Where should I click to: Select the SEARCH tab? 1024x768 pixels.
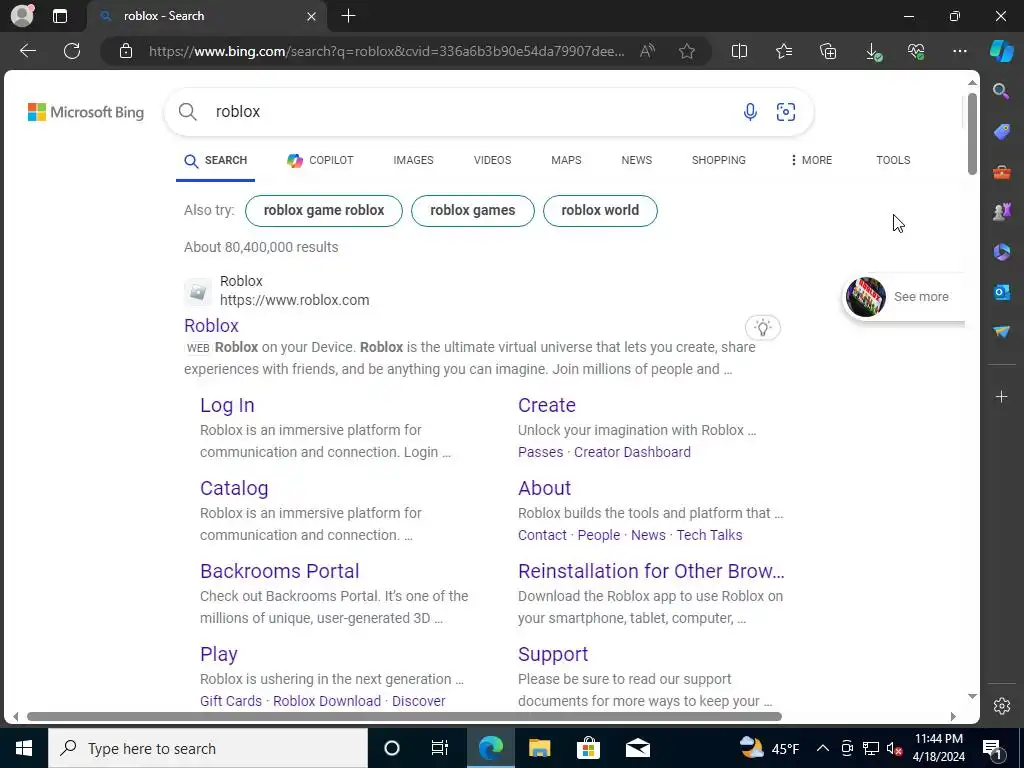216,160
